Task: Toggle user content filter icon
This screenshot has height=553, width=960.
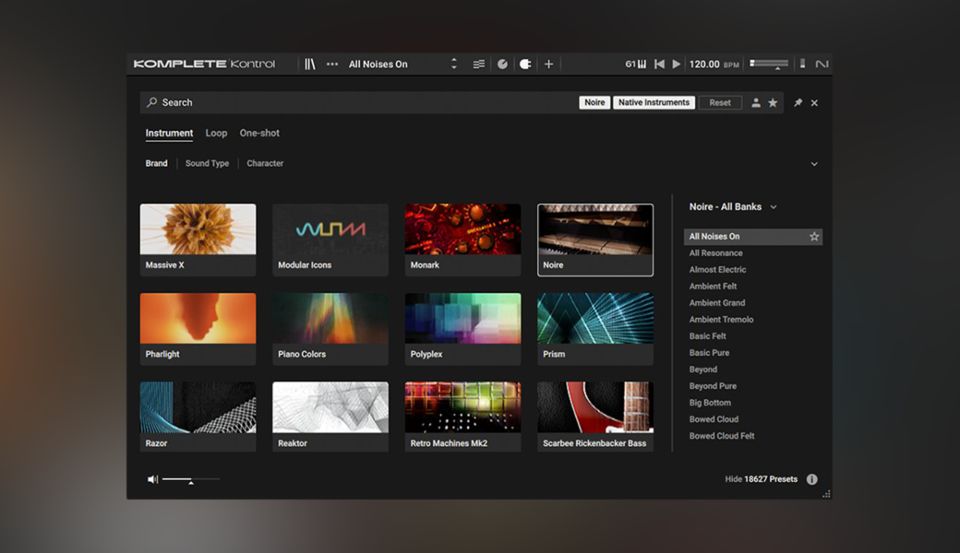Action: [x=756, y=103]
